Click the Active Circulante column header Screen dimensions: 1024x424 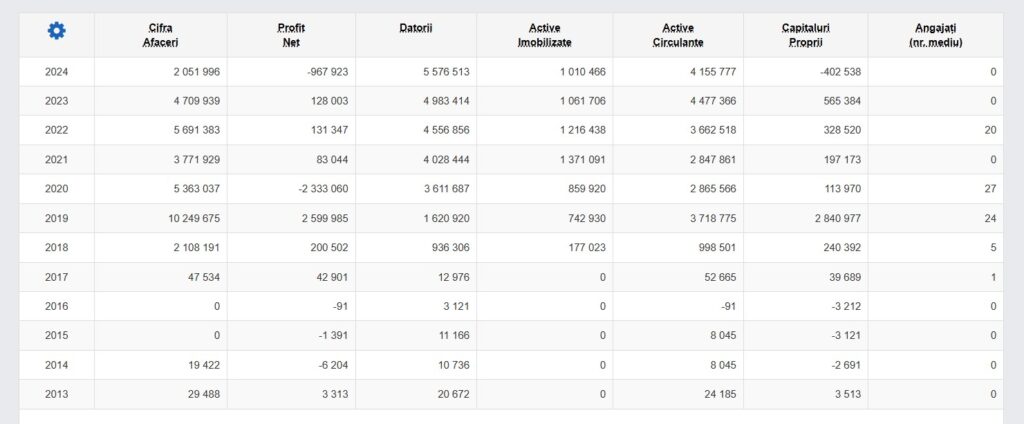pos(677,35)
